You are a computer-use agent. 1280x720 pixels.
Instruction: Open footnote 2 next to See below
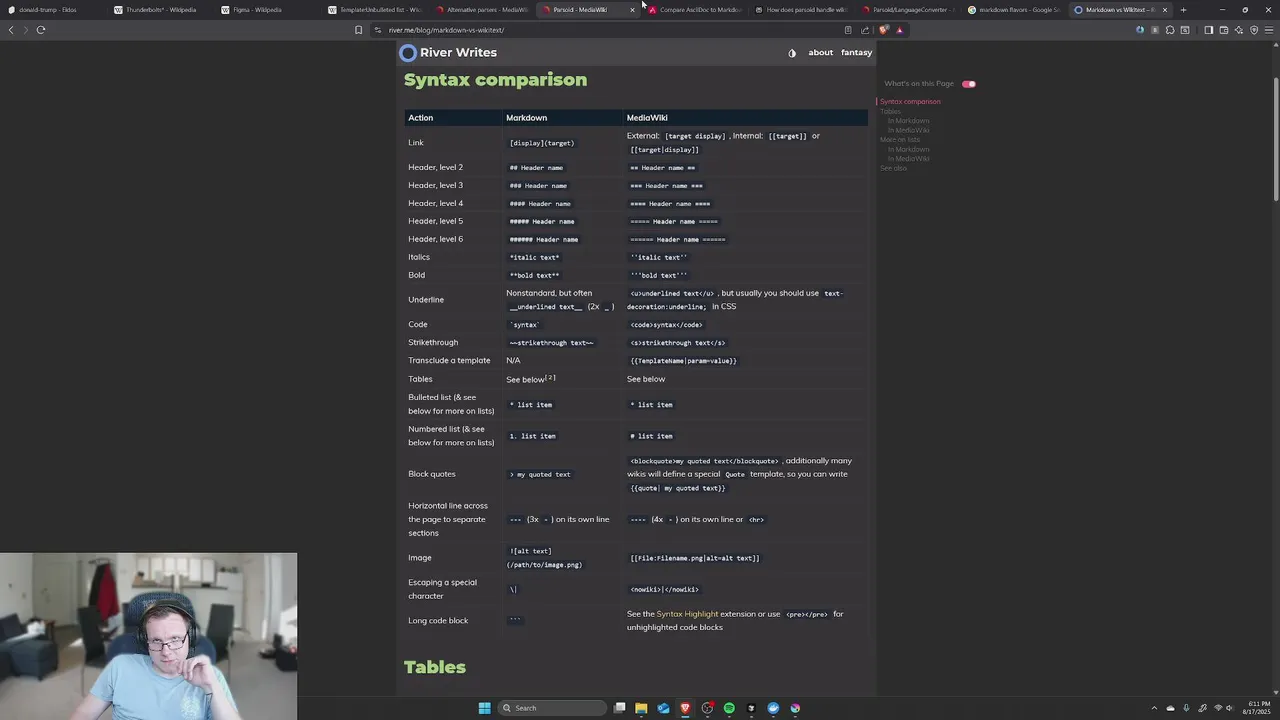click(551, 378)
